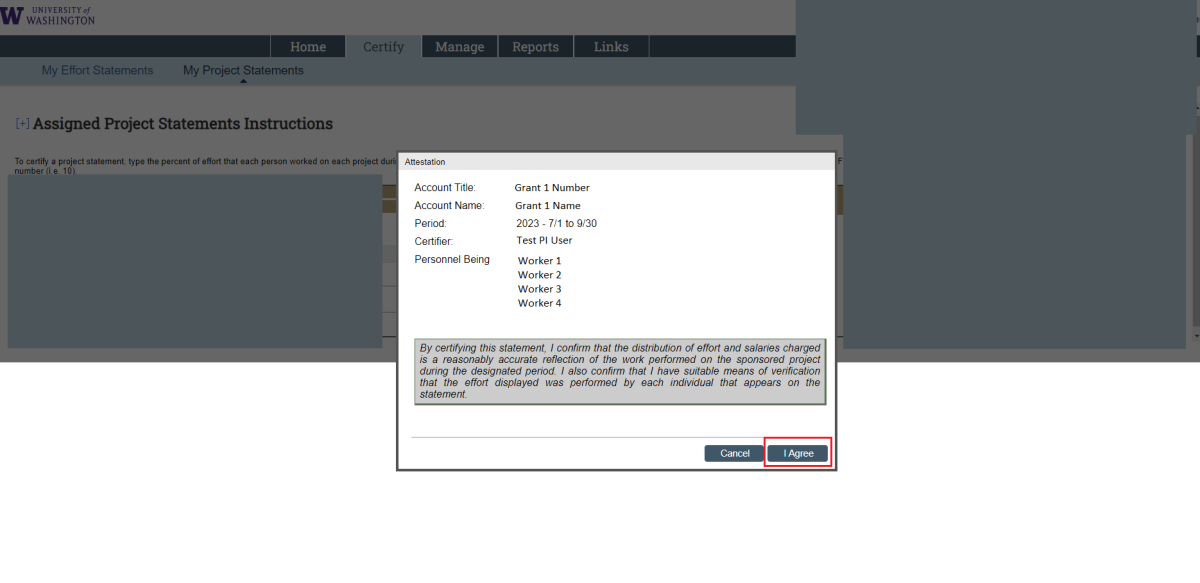Select My Project Statements sub-tab

pos(243,71)
